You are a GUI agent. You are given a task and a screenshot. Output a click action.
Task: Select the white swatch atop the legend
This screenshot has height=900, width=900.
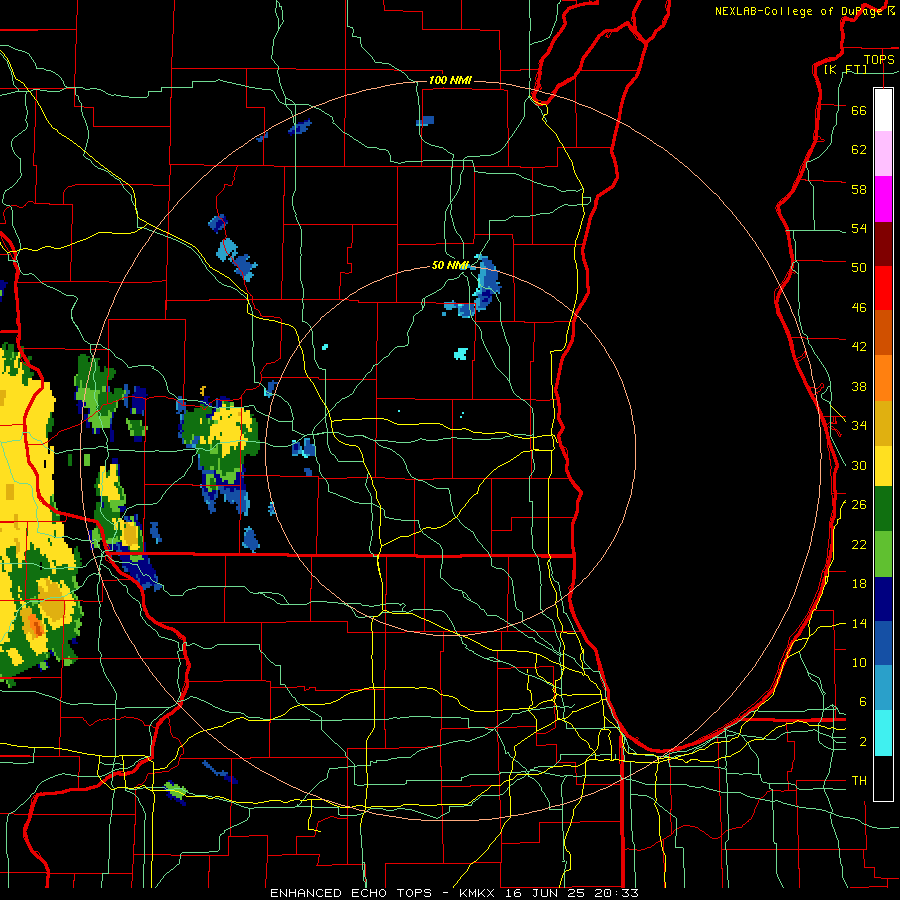click(x=883, y=110)
